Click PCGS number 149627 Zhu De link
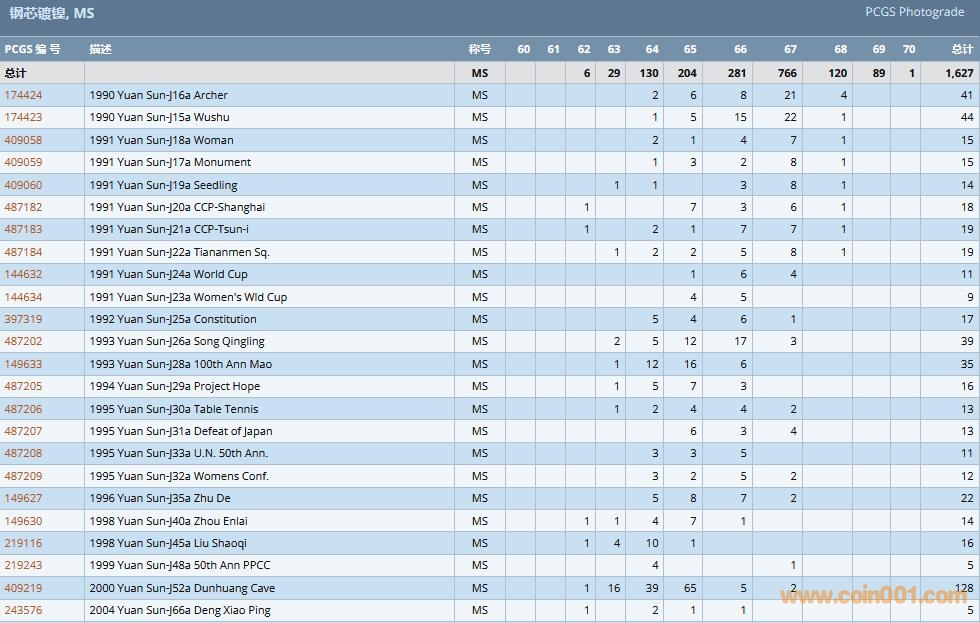980x623 pixels. pos(23,498)
